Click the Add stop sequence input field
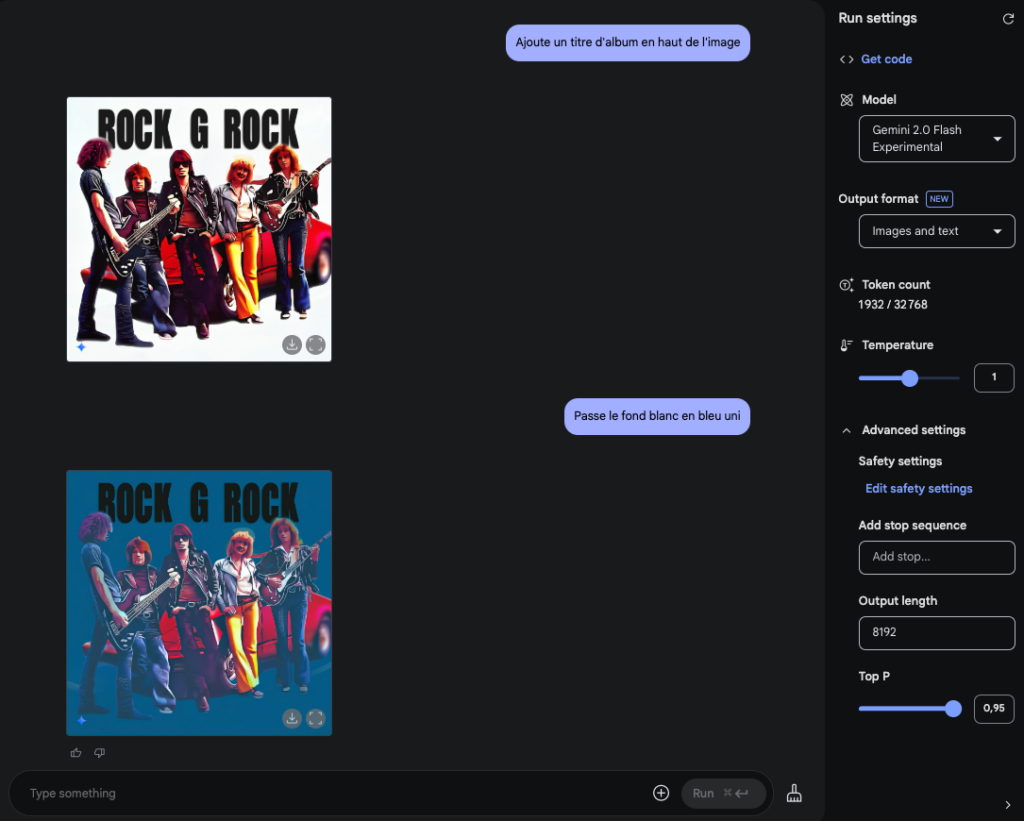Viewport: 1024px width, 821px height. click(936, 557)
